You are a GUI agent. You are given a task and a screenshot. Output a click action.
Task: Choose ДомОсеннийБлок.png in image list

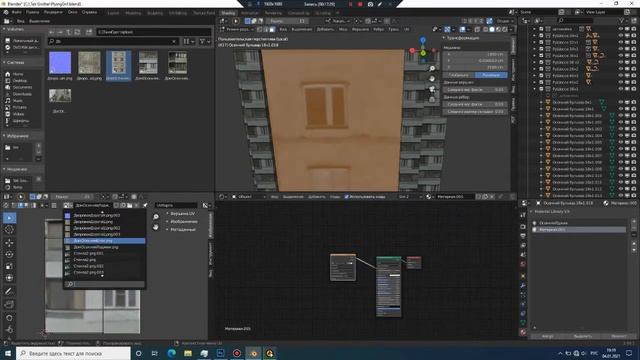pos(104,241)
